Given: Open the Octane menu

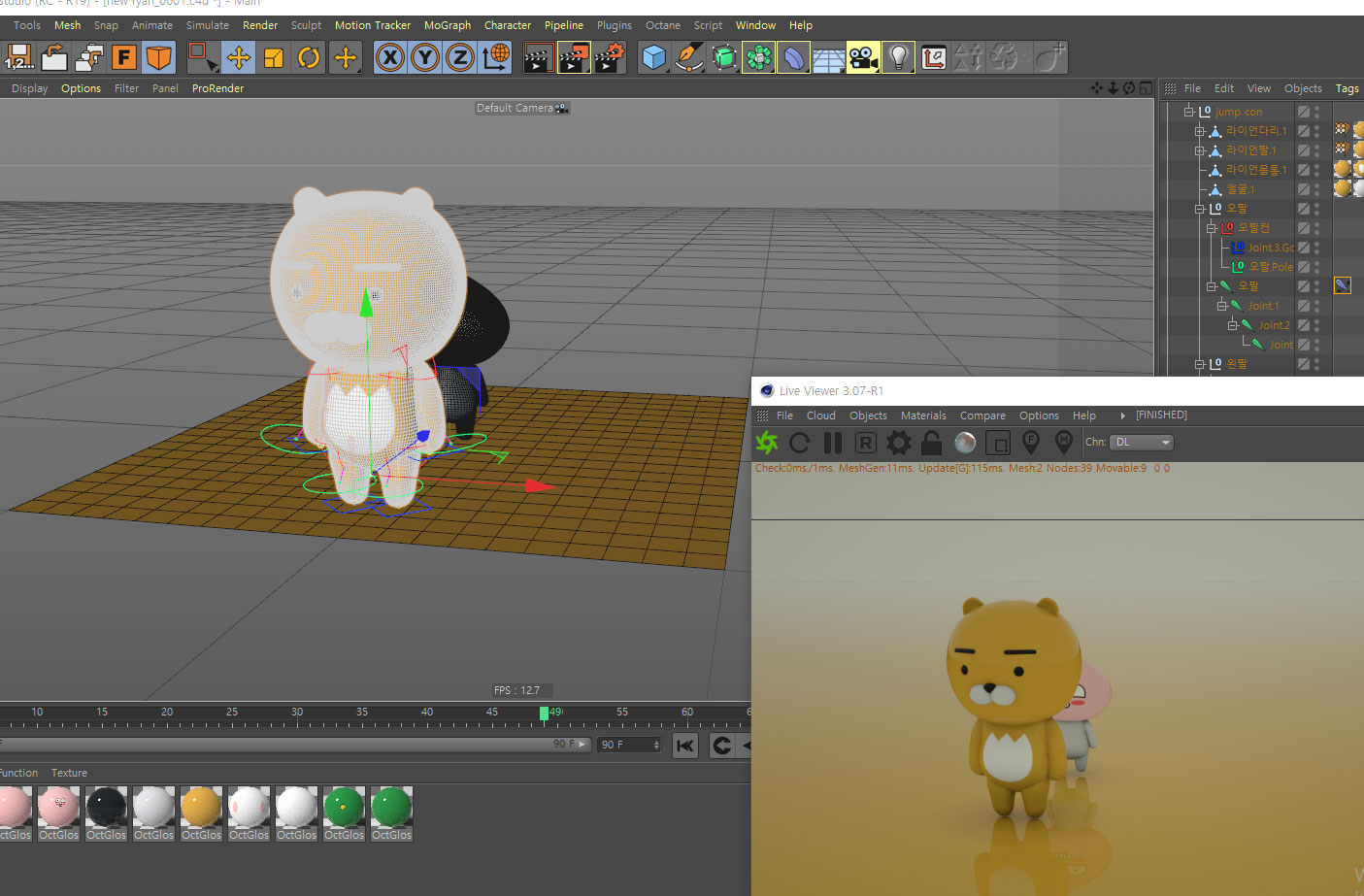Looking at the screenshot, I should click(663, 25).
